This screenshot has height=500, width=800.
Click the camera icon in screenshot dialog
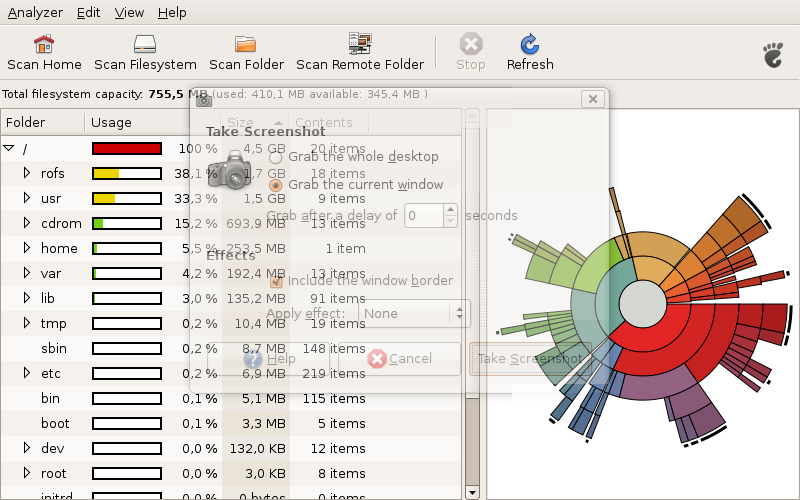click(x=231, y=170)
